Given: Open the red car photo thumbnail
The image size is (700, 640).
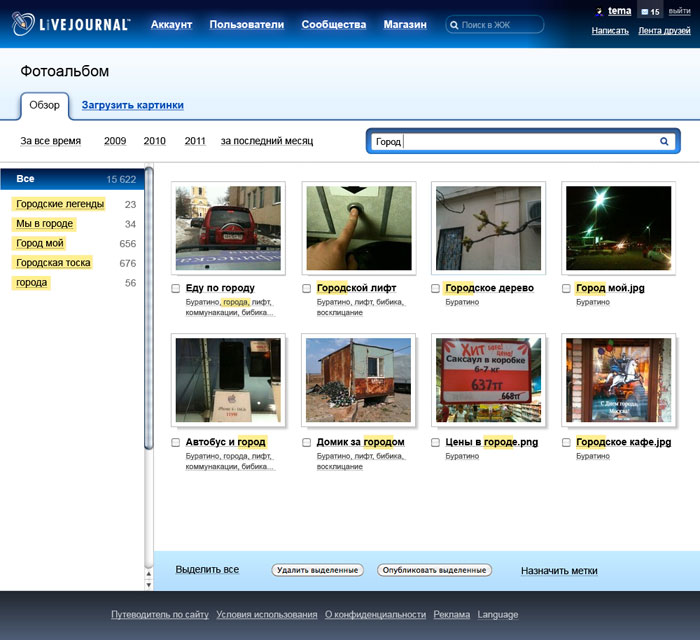Looking at the screenshot, I should pyautogui.click(x=228, y=228).
